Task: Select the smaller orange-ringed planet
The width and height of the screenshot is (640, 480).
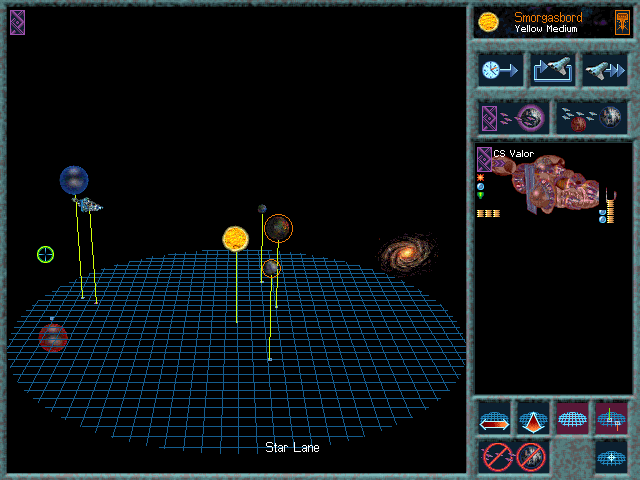Action: pyautogui.click(x=271, y=268)
